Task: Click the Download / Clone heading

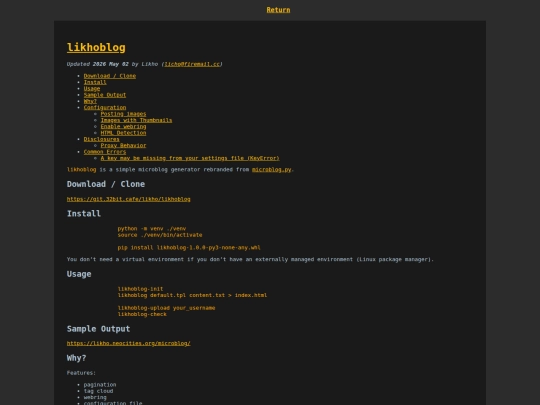Action: click(106, 184)
